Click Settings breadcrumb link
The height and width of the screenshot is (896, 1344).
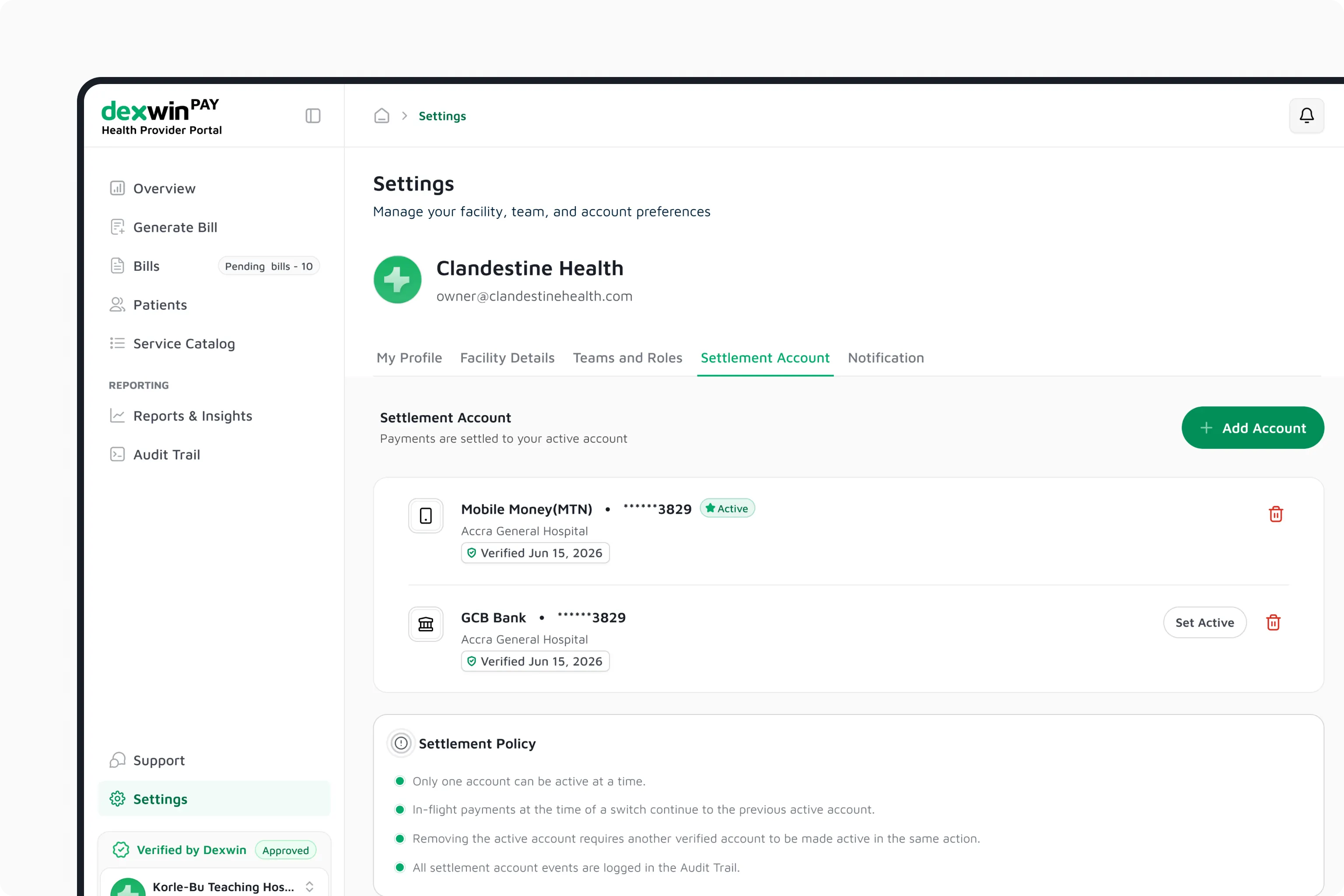[x=442, y=116]
